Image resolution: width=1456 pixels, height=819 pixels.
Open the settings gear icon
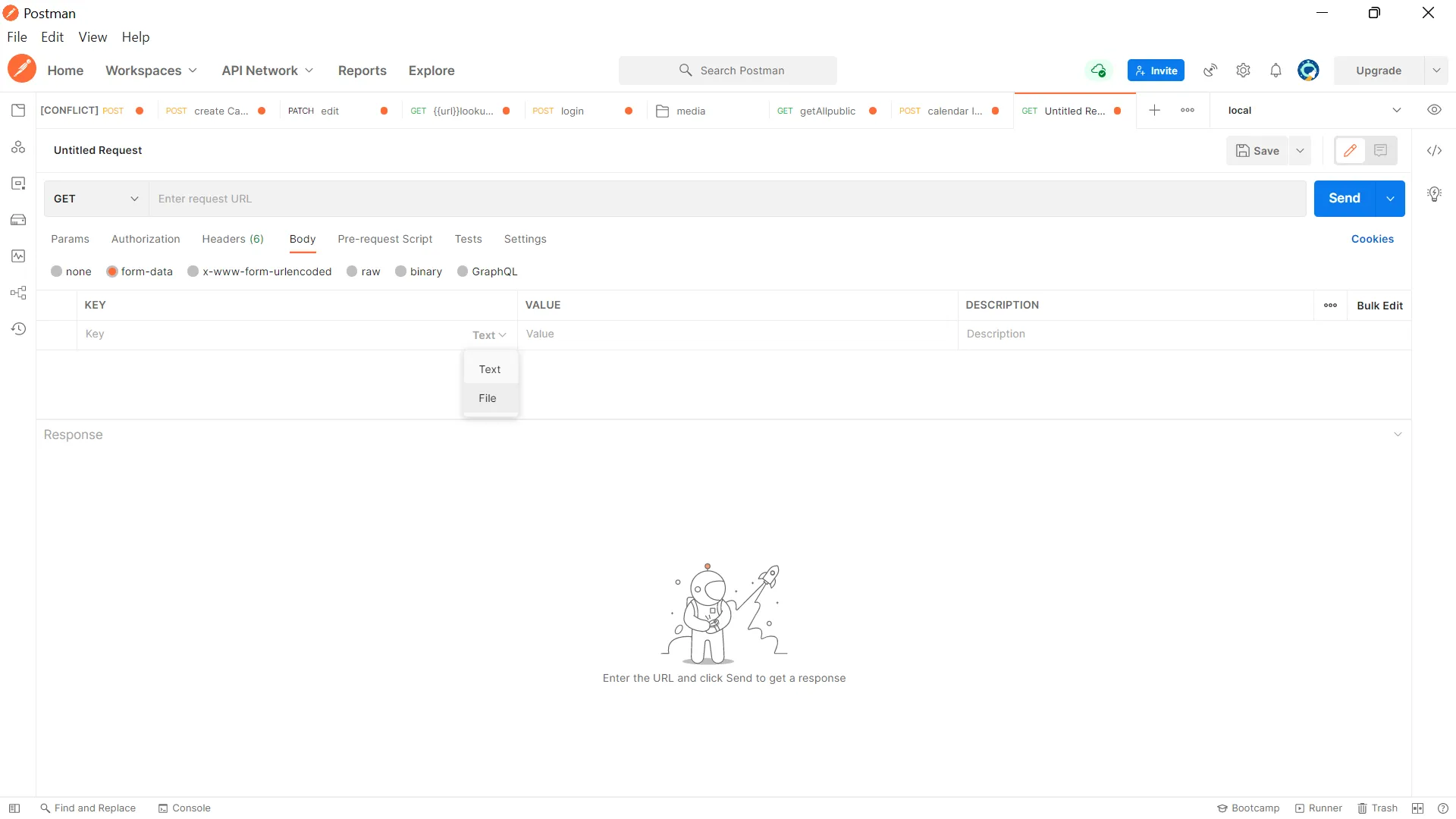1243,71
